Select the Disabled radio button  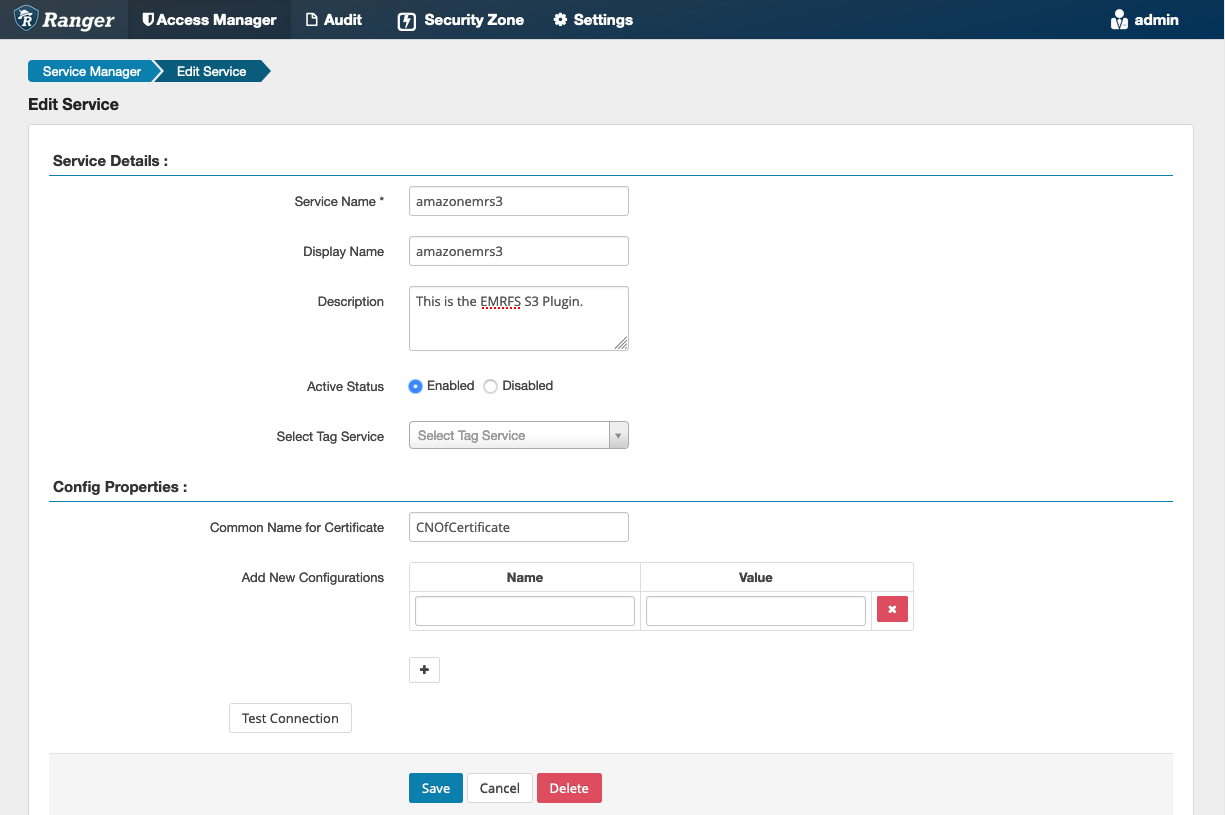(490, 386)
